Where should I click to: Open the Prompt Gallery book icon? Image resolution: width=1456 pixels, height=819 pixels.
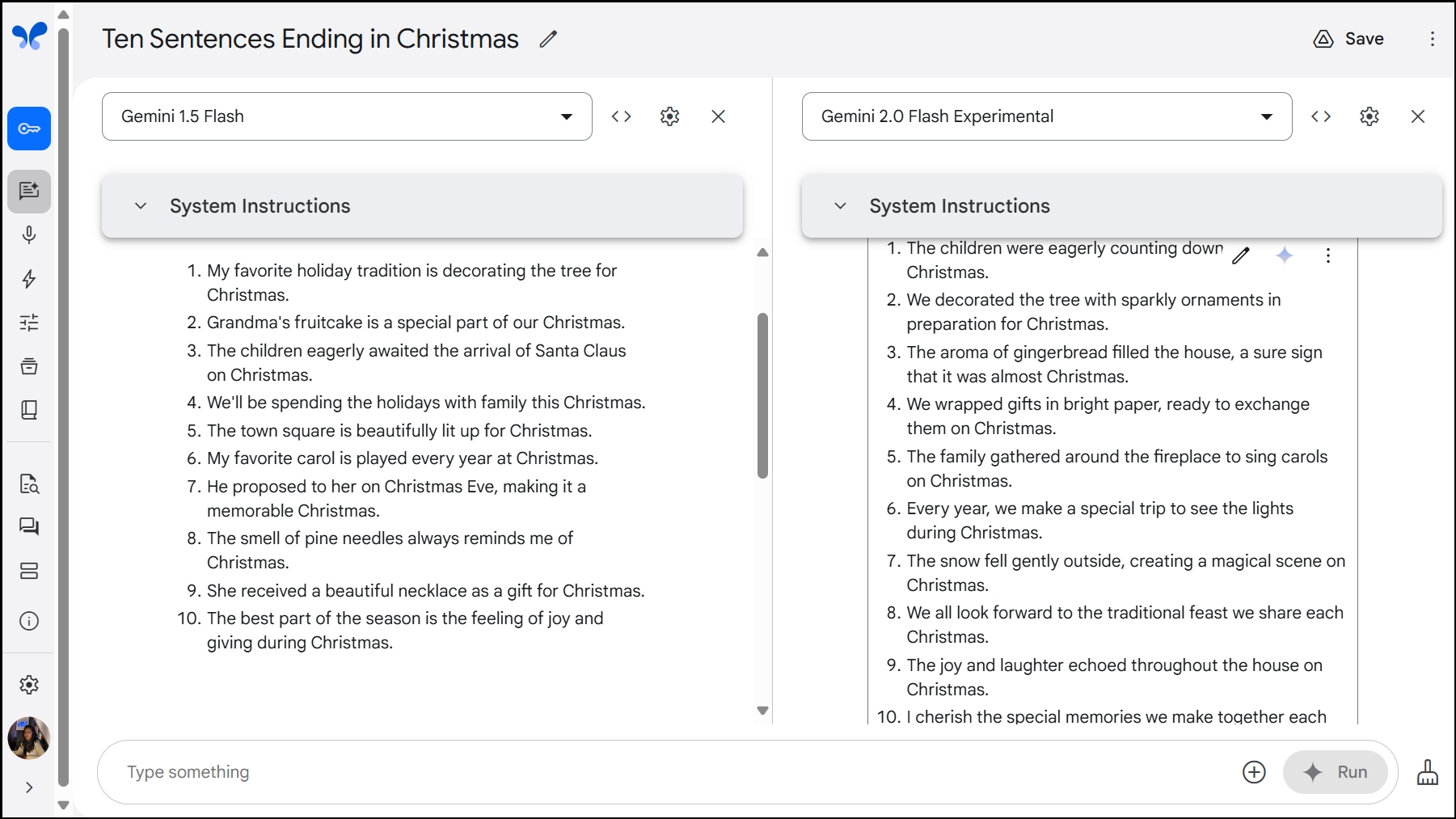[29, 410]
